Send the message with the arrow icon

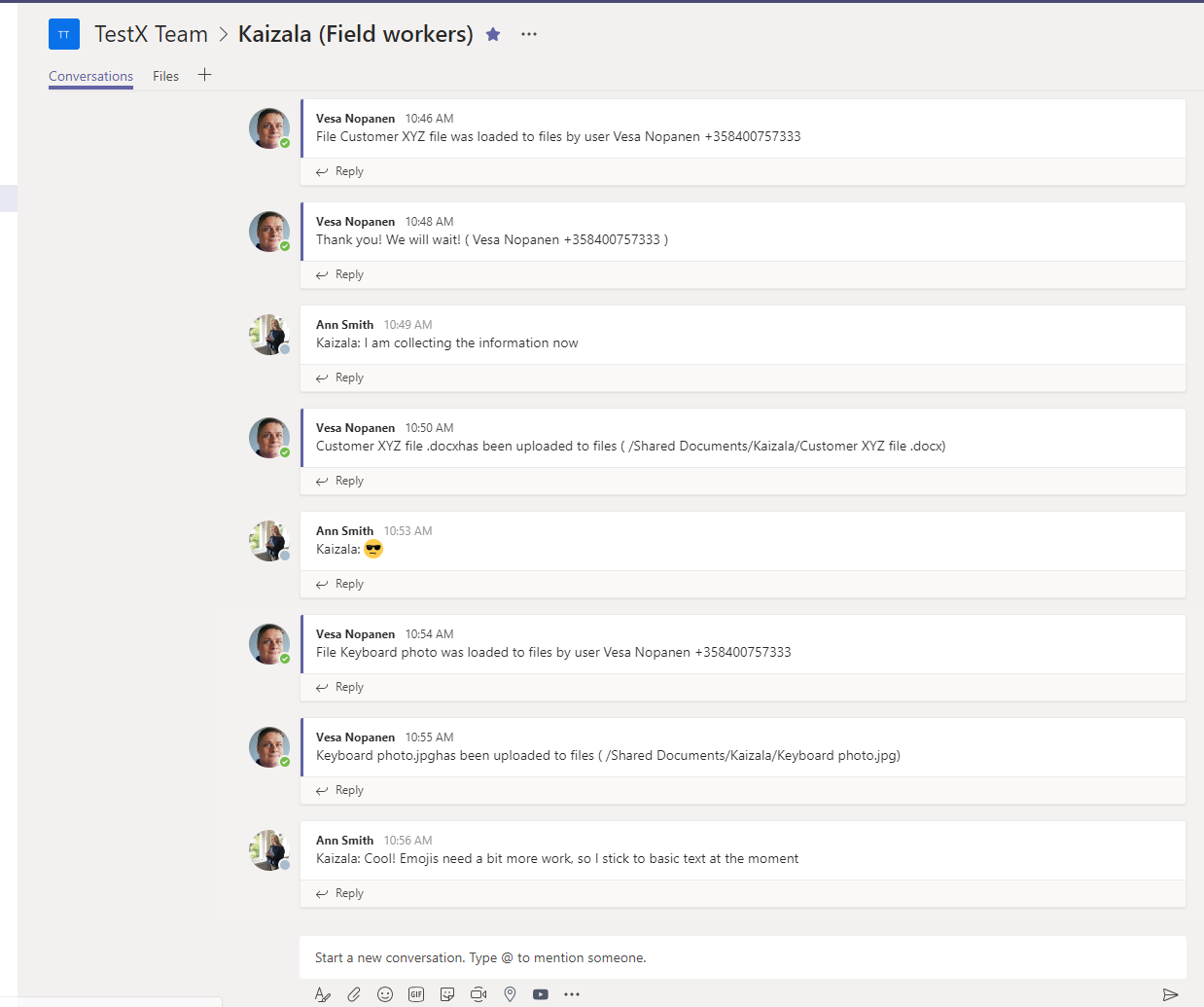click(x=1170, y=994)
